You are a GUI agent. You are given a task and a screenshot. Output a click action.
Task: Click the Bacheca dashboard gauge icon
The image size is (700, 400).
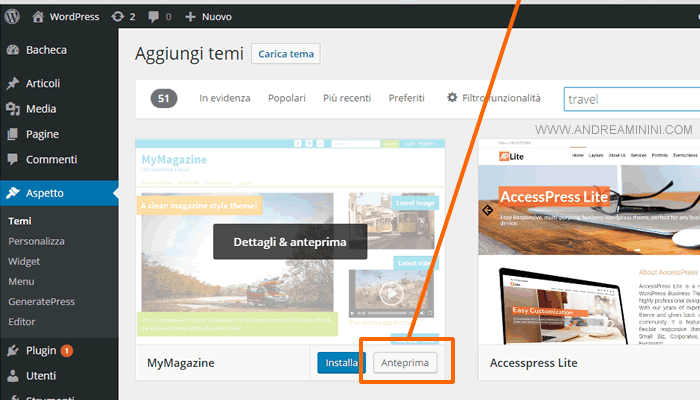click(x=13, y=50)
